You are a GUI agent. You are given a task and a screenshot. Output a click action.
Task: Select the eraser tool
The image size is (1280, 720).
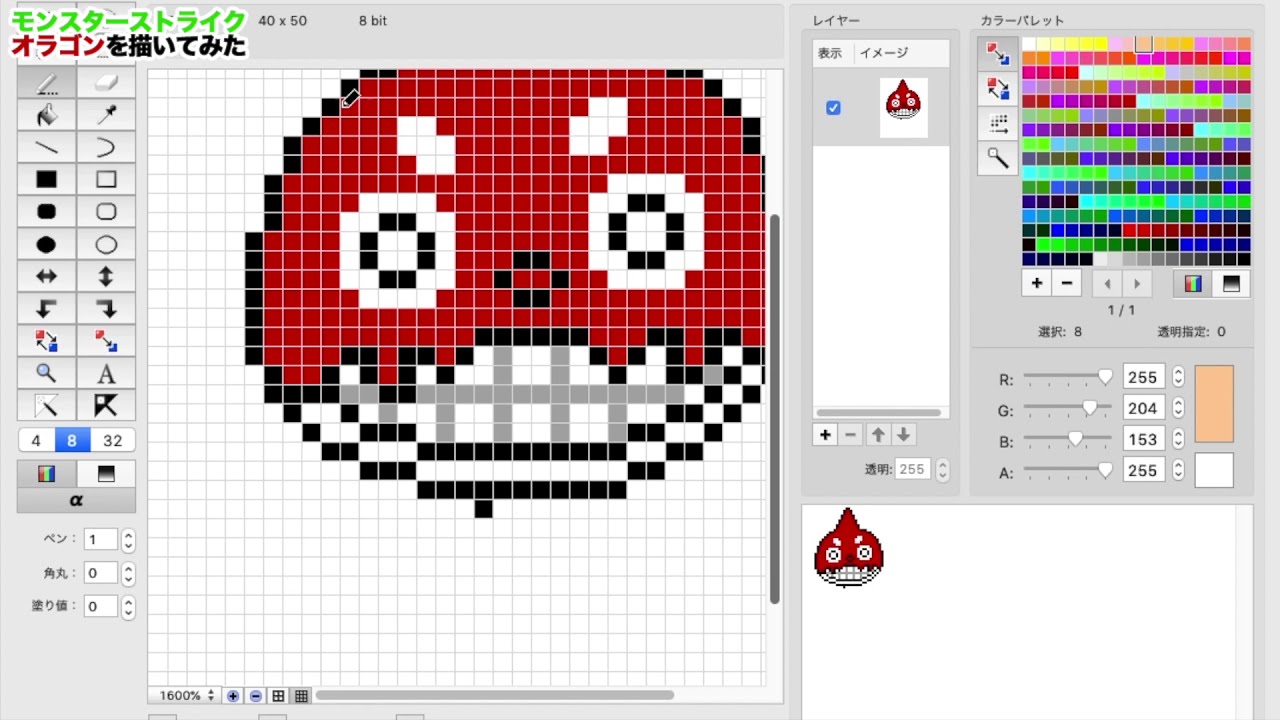click(106, 83)
